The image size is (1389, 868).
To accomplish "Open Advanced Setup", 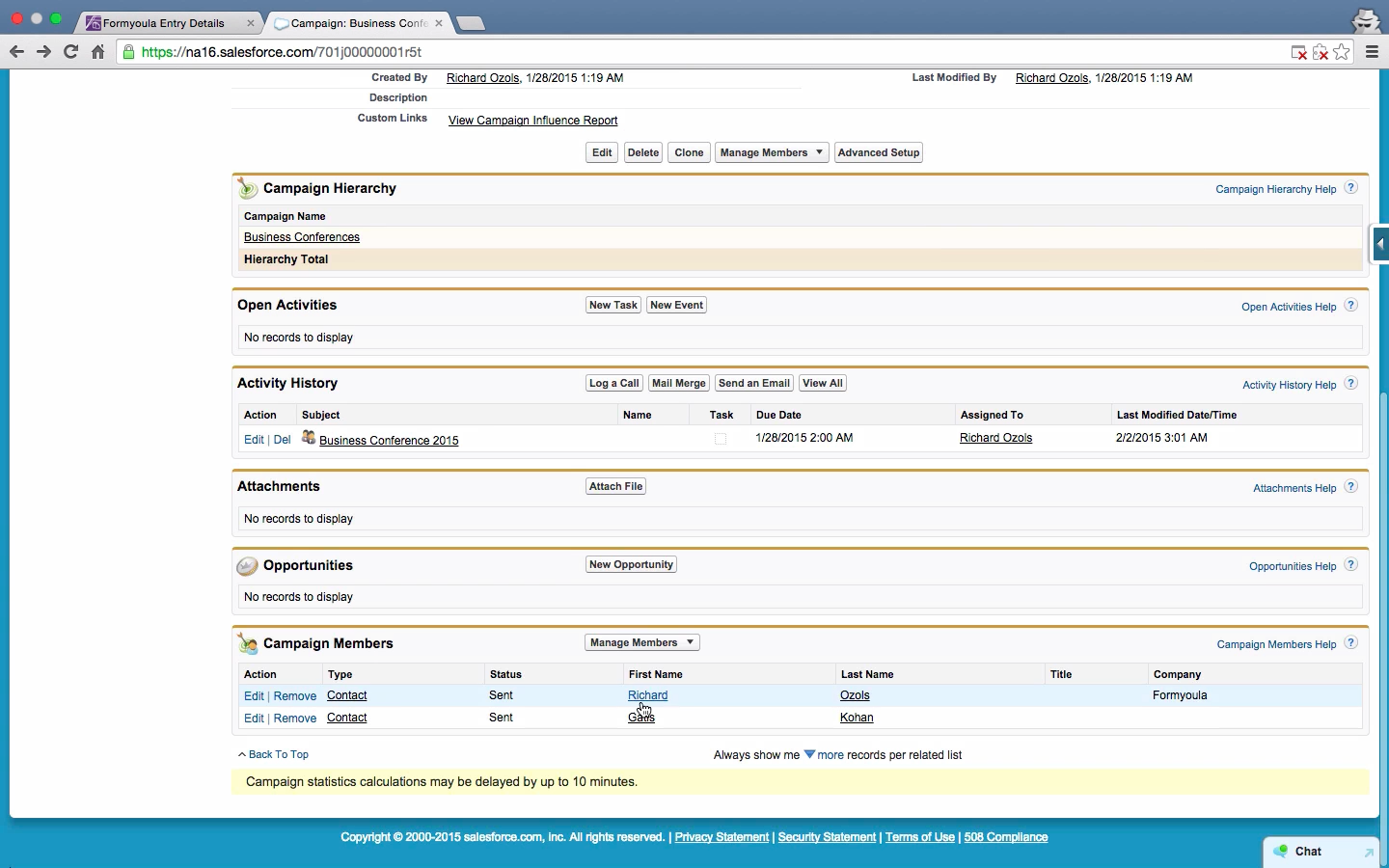I will 879,152.
